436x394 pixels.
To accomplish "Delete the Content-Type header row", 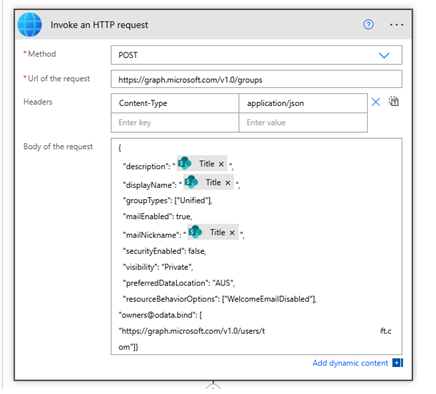I will coord(376,102).
